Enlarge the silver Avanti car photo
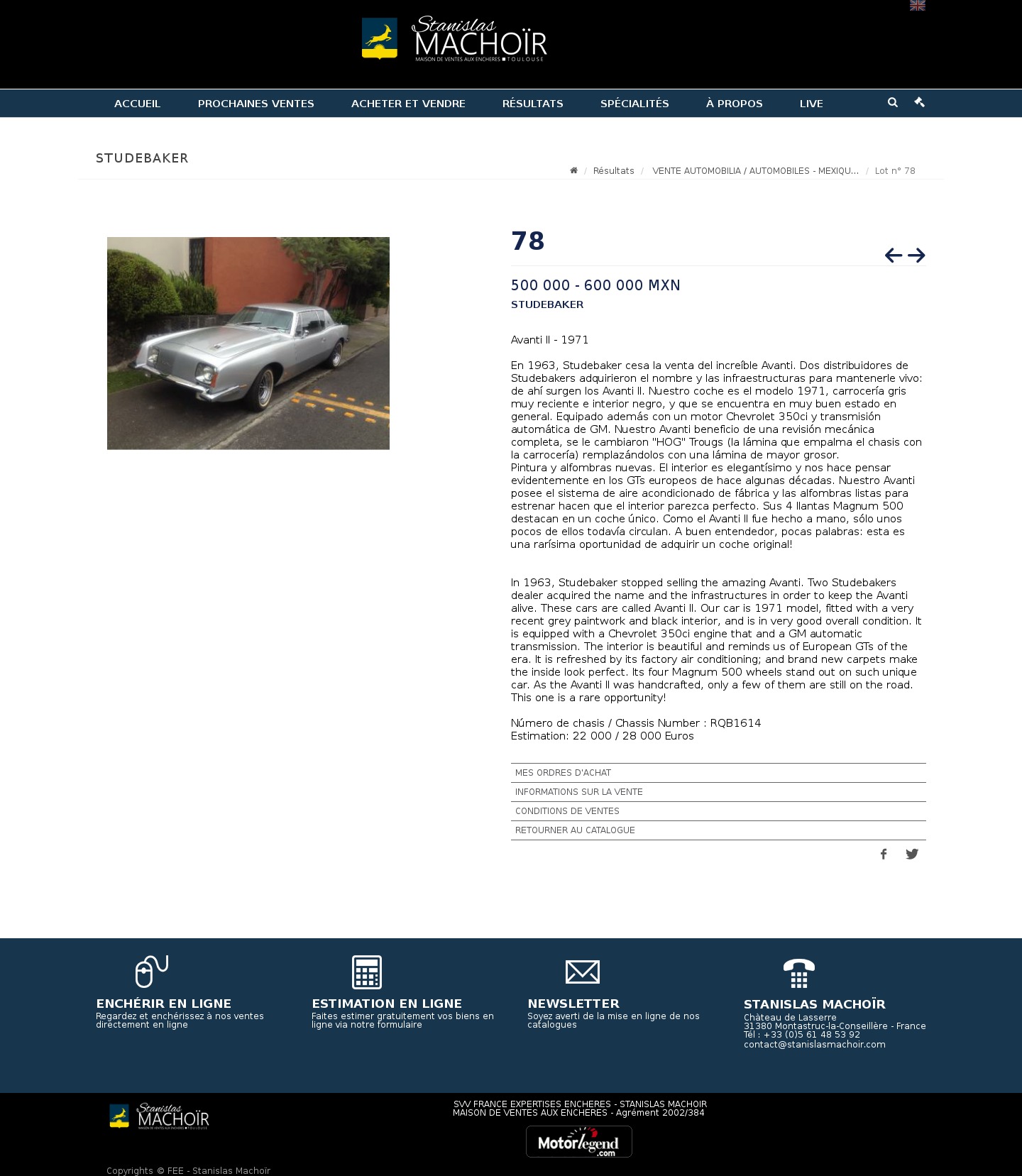Viewport: 1022px width, 1176px height. 248,344
